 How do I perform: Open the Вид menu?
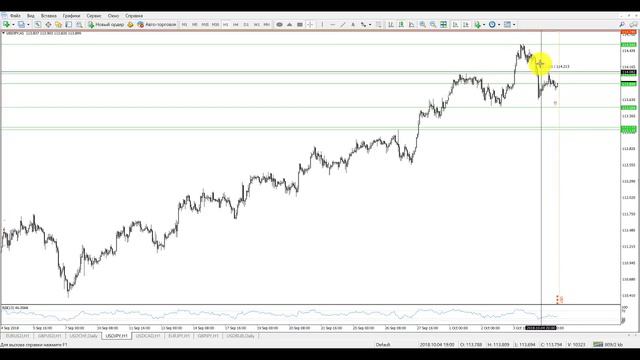pos(31,16)
